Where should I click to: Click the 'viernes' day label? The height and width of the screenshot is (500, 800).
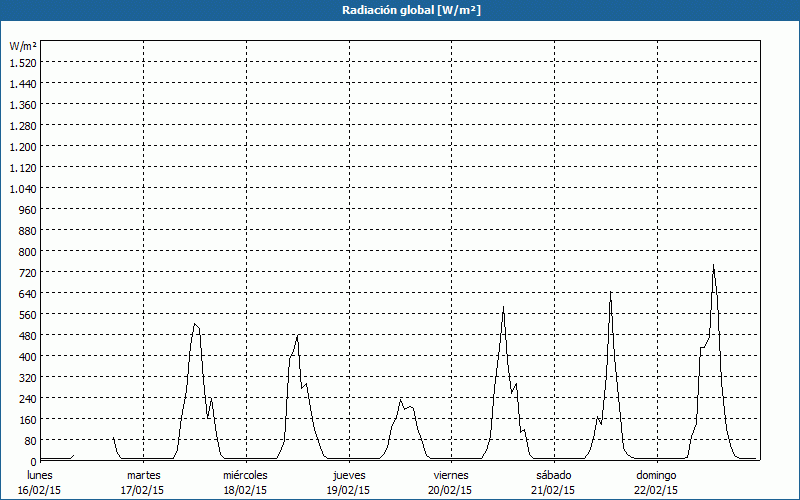(x=451, y=475)
